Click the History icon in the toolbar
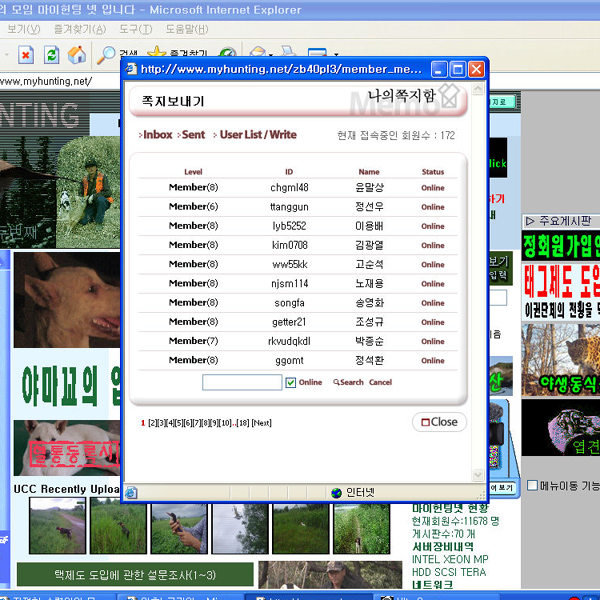600x600 pixels. 228,54
